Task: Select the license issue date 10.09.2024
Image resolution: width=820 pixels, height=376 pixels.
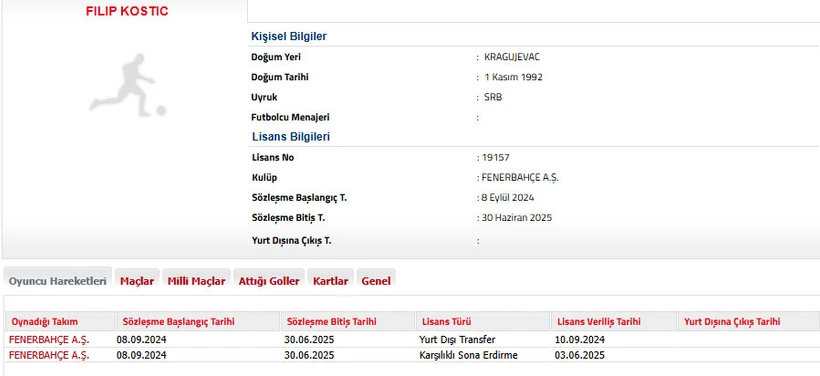Action: tap(579, 340)
